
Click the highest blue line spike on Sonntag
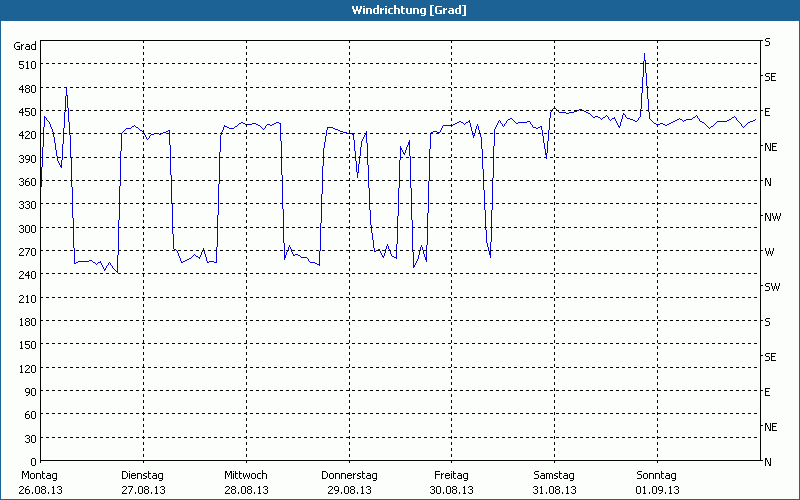point(644,54)
